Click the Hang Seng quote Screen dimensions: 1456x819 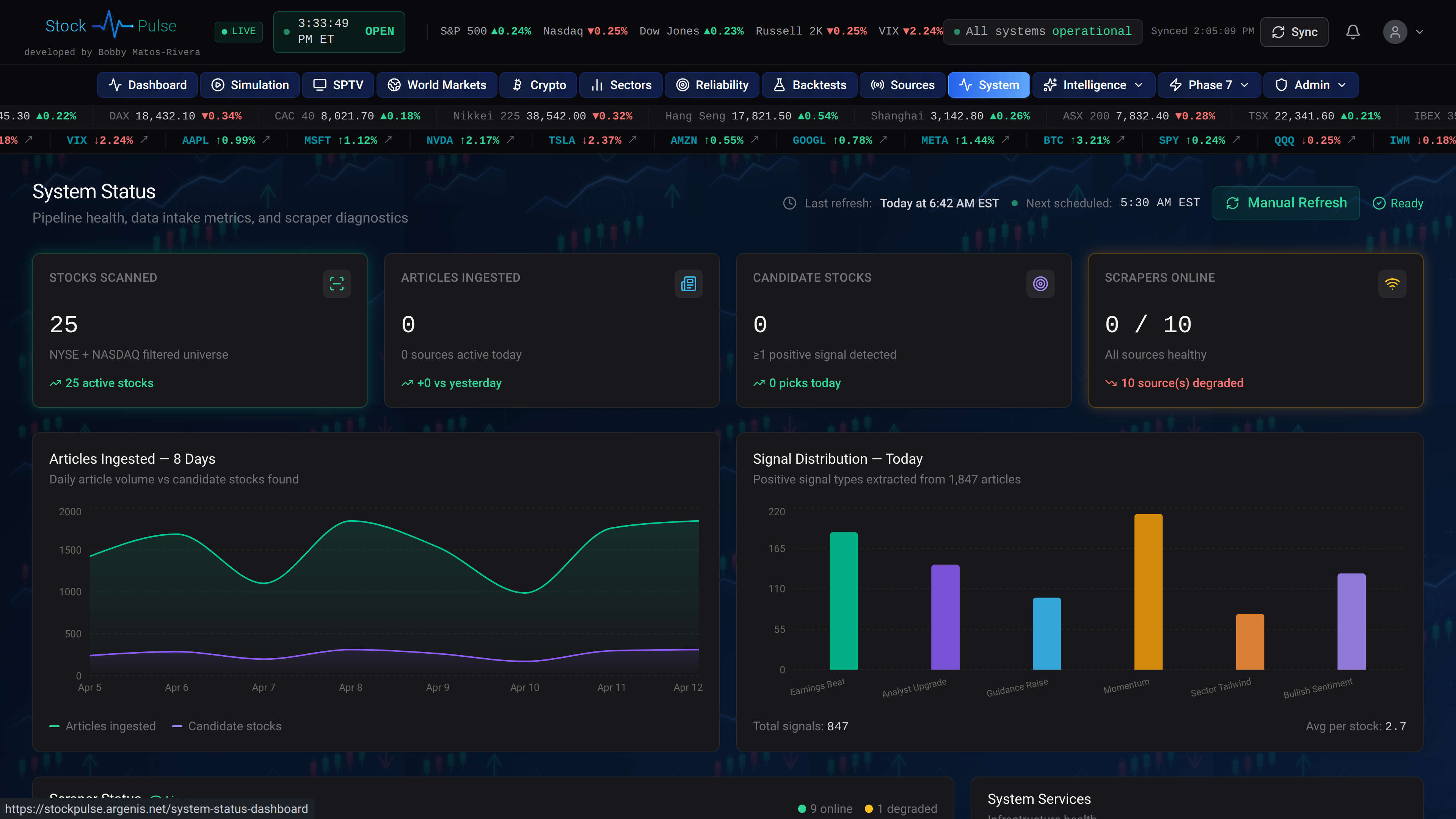click(751, 116)
